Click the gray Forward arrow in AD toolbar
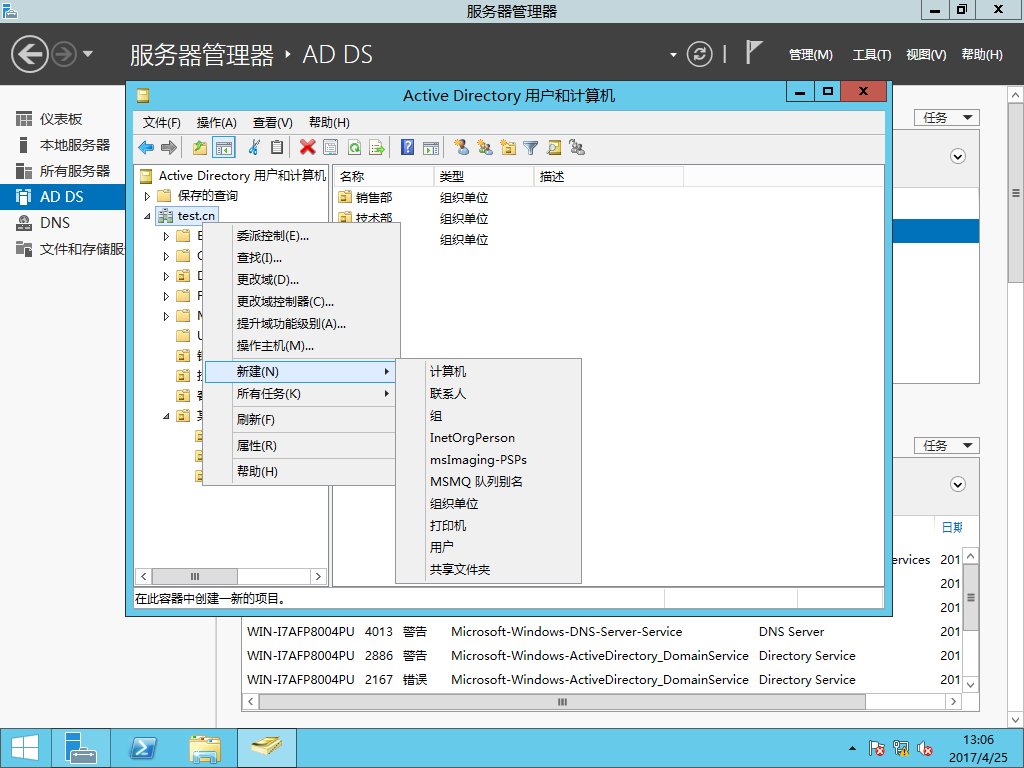Image resolution: width=1024 pixels, height=768 pixels. click(x=168, y=148)
